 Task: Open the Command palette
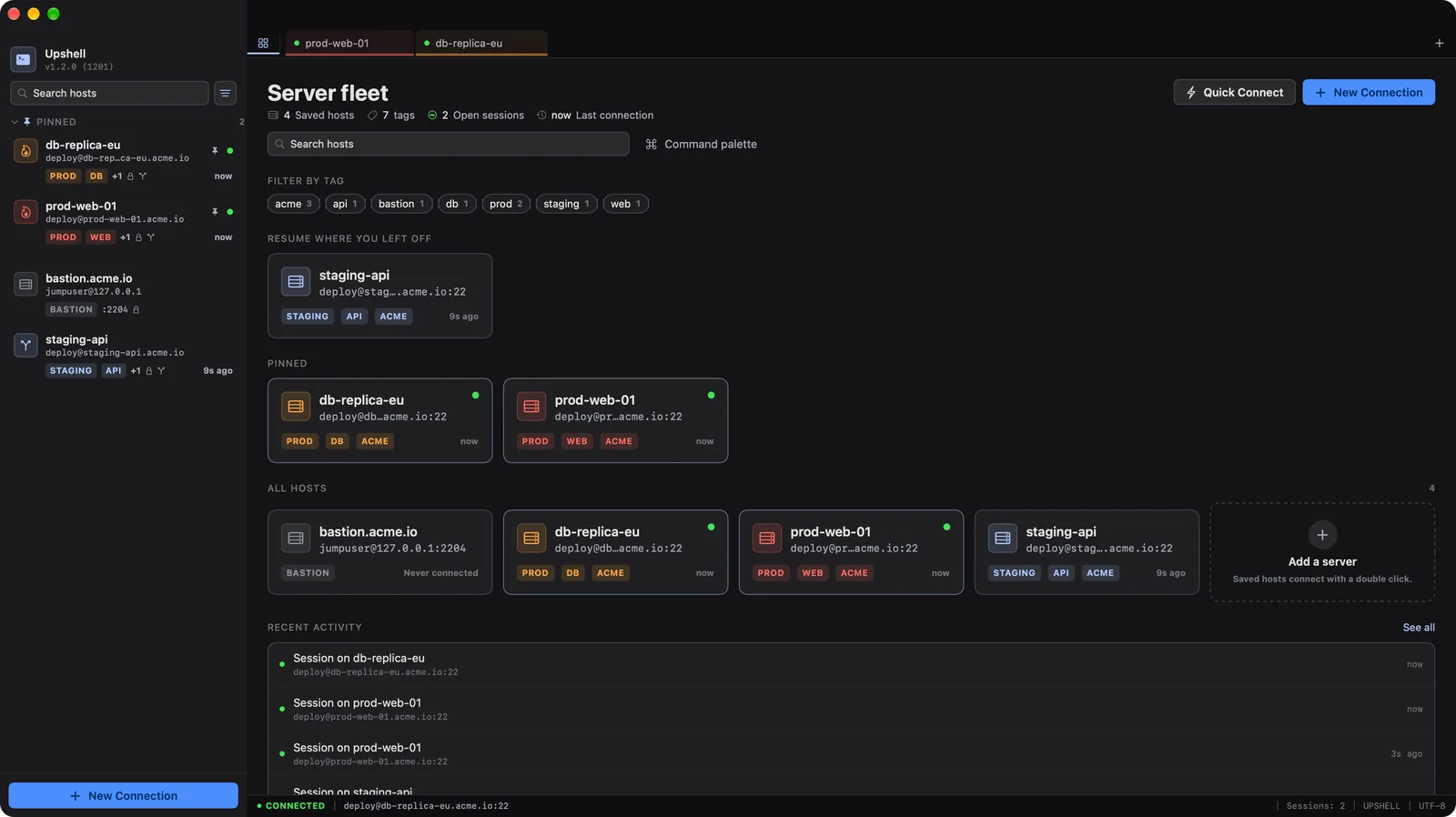click(701, 144)
